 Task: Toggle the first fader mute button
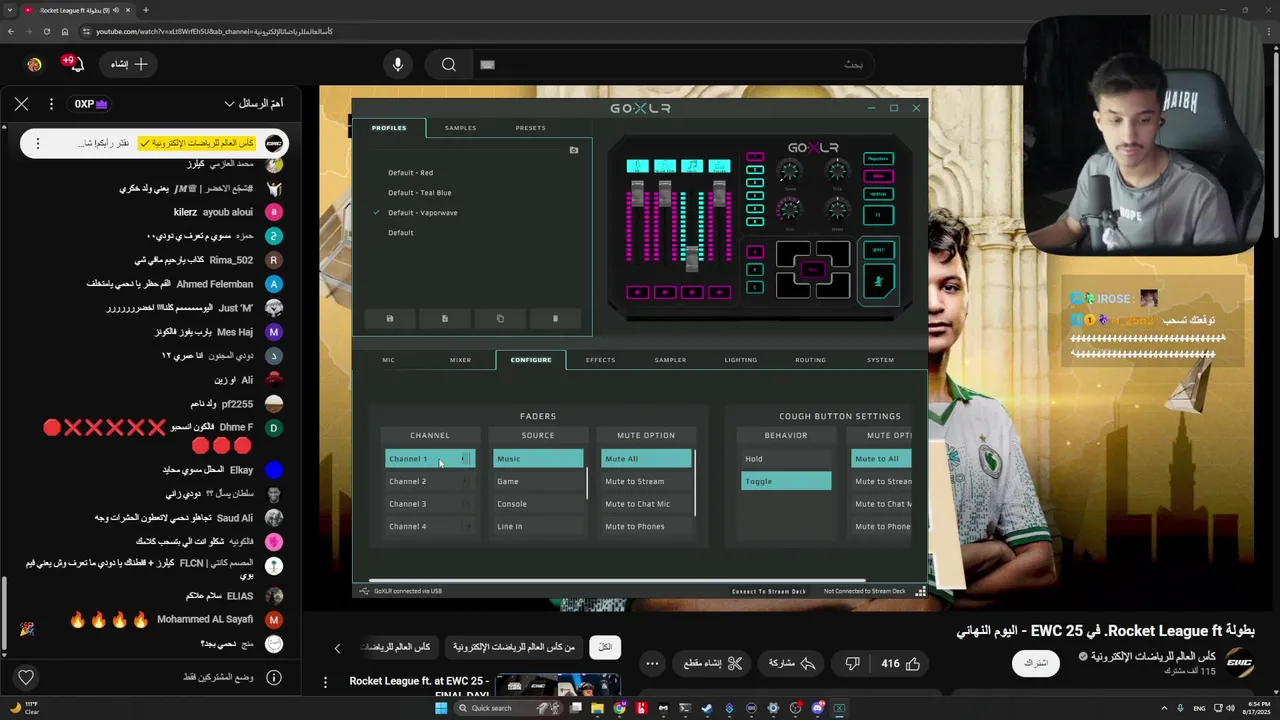pyautogui.click(x=637, y=292)
